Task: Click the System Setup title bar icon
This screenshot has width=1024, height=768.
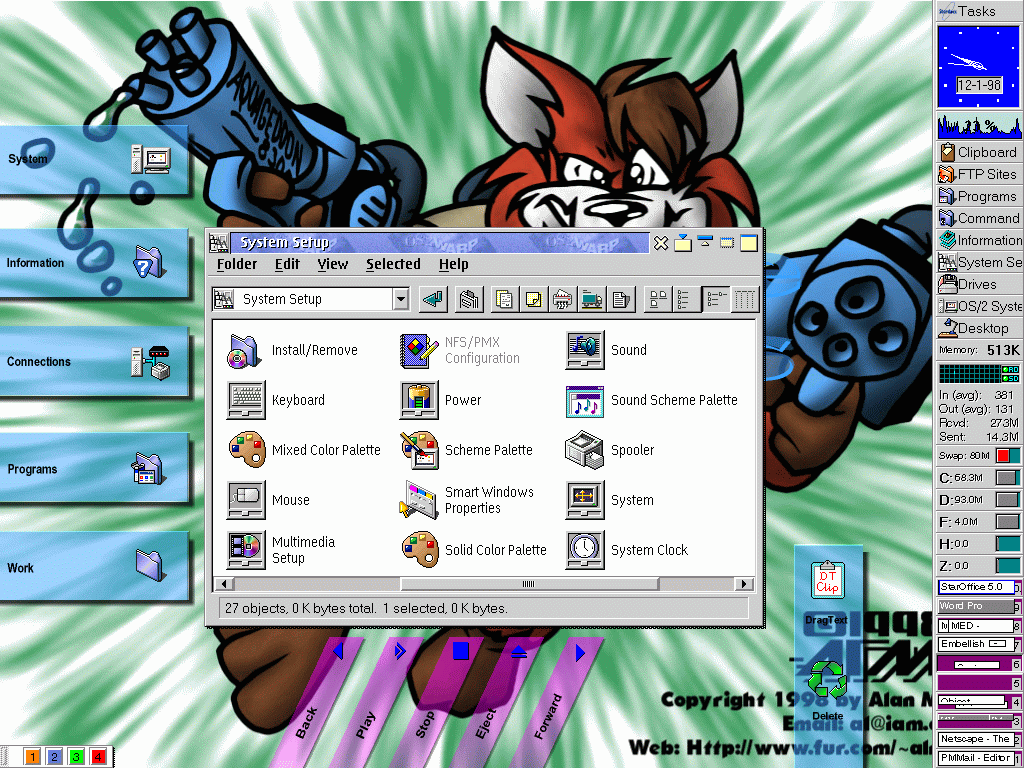Action: point(219,243)
